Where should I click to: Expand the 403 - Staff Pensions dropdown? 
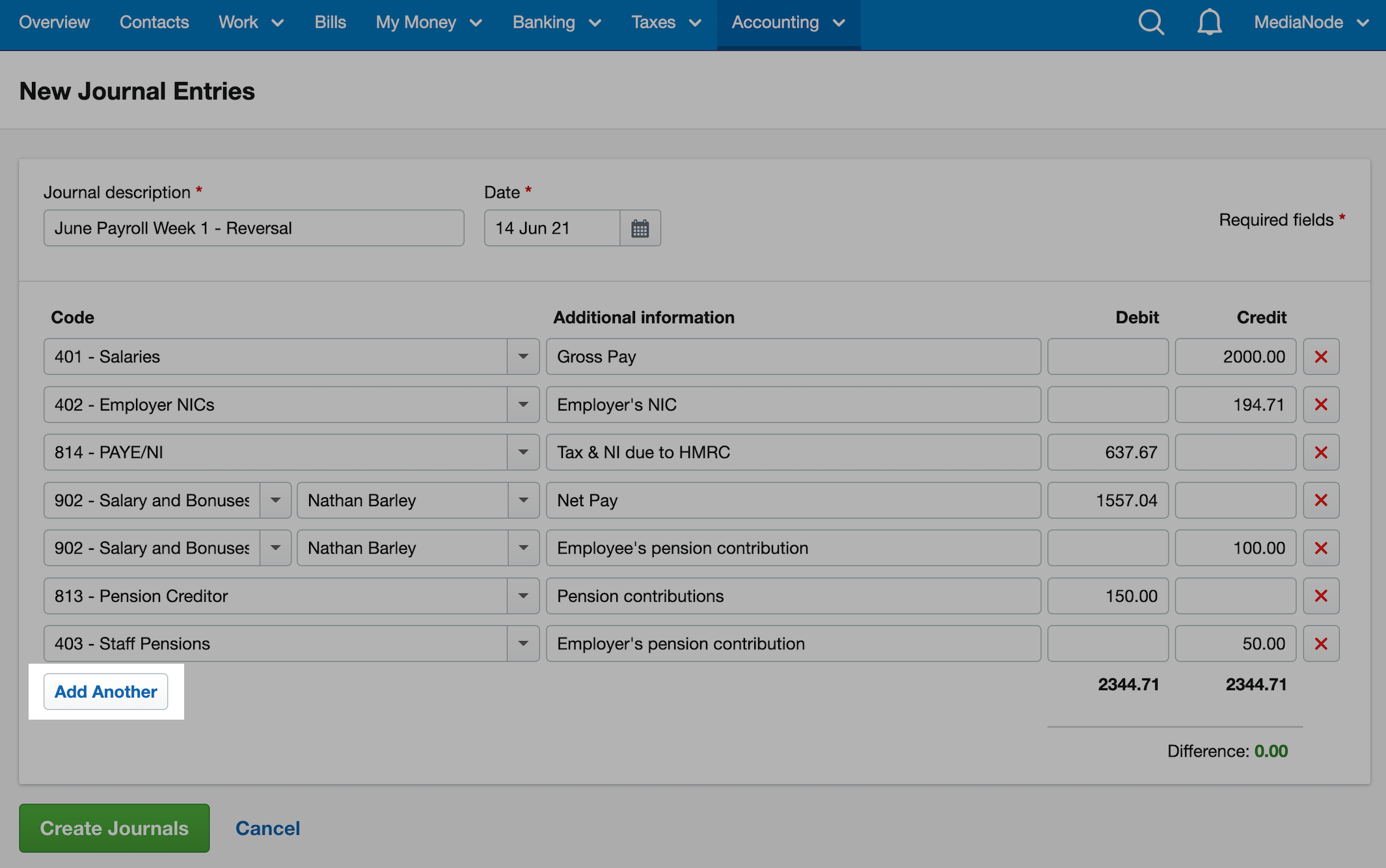tap(523, 644)
